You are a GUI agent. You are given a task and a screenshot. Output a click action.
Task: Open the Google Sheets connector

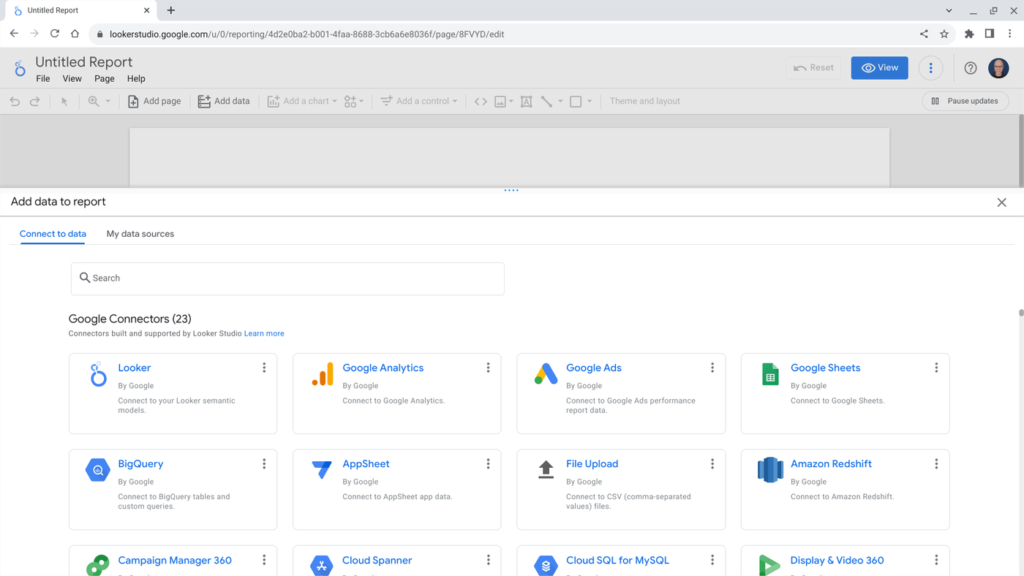[x=770, y=375]
